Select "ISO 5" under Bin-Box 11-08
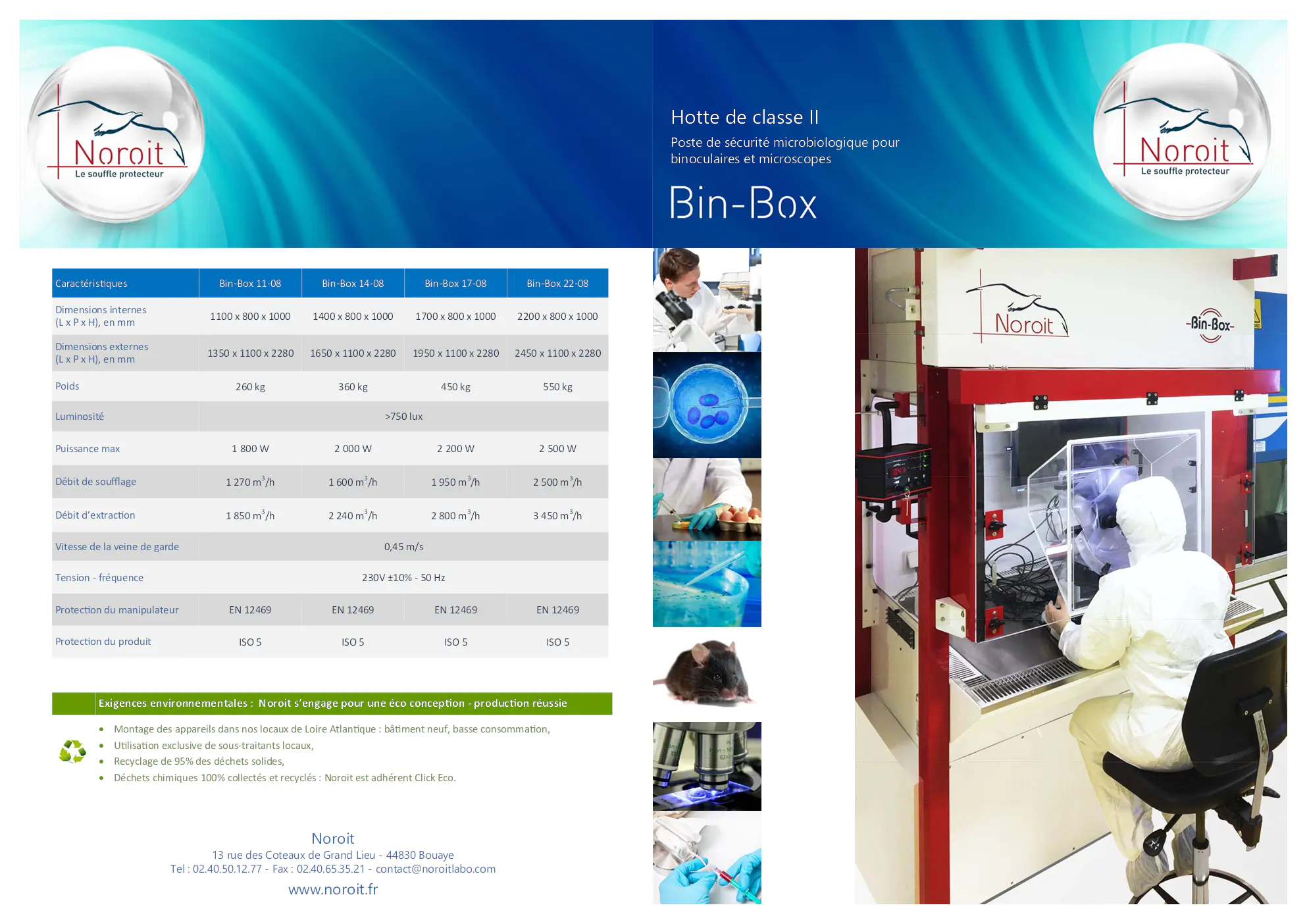This screenshot has height=924, width=1307. (250, 642)
